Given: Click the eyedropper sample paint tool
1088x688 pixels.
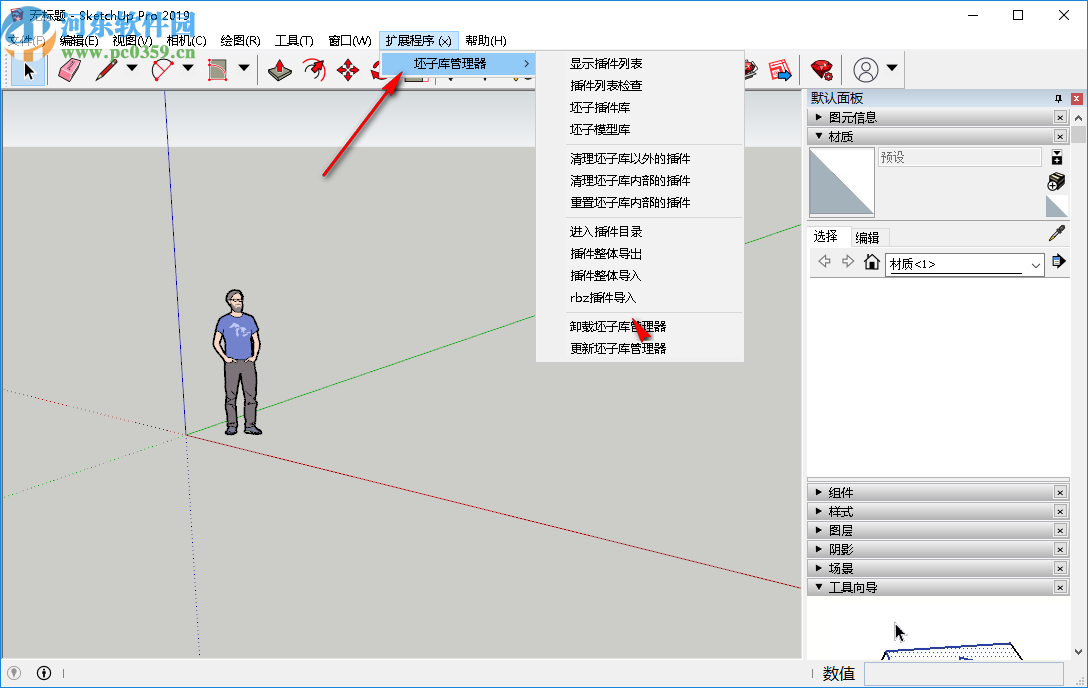Looking at the screenshot, I should 1056,234.
